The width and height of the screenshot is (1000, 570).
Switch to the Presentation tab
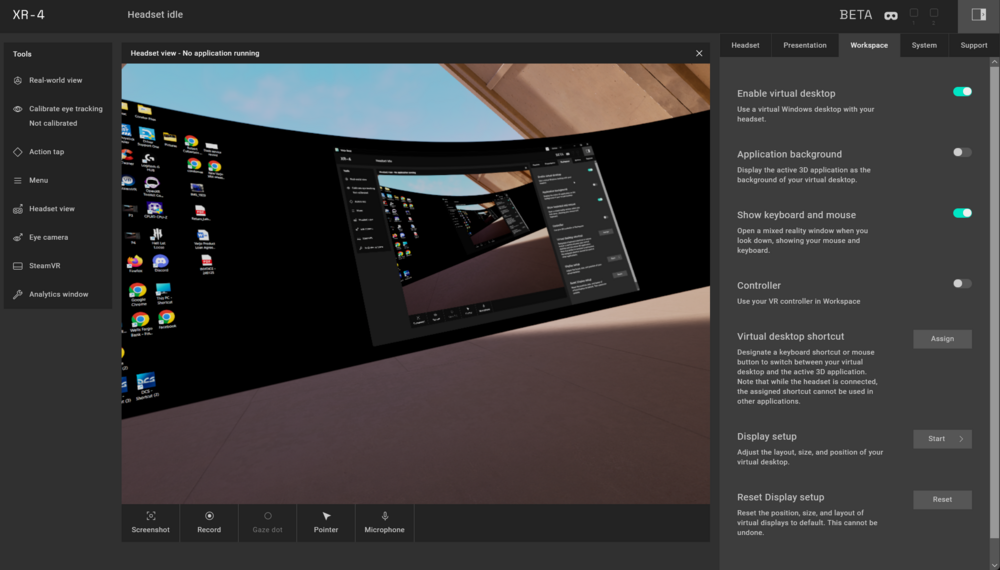click(805, 45)
